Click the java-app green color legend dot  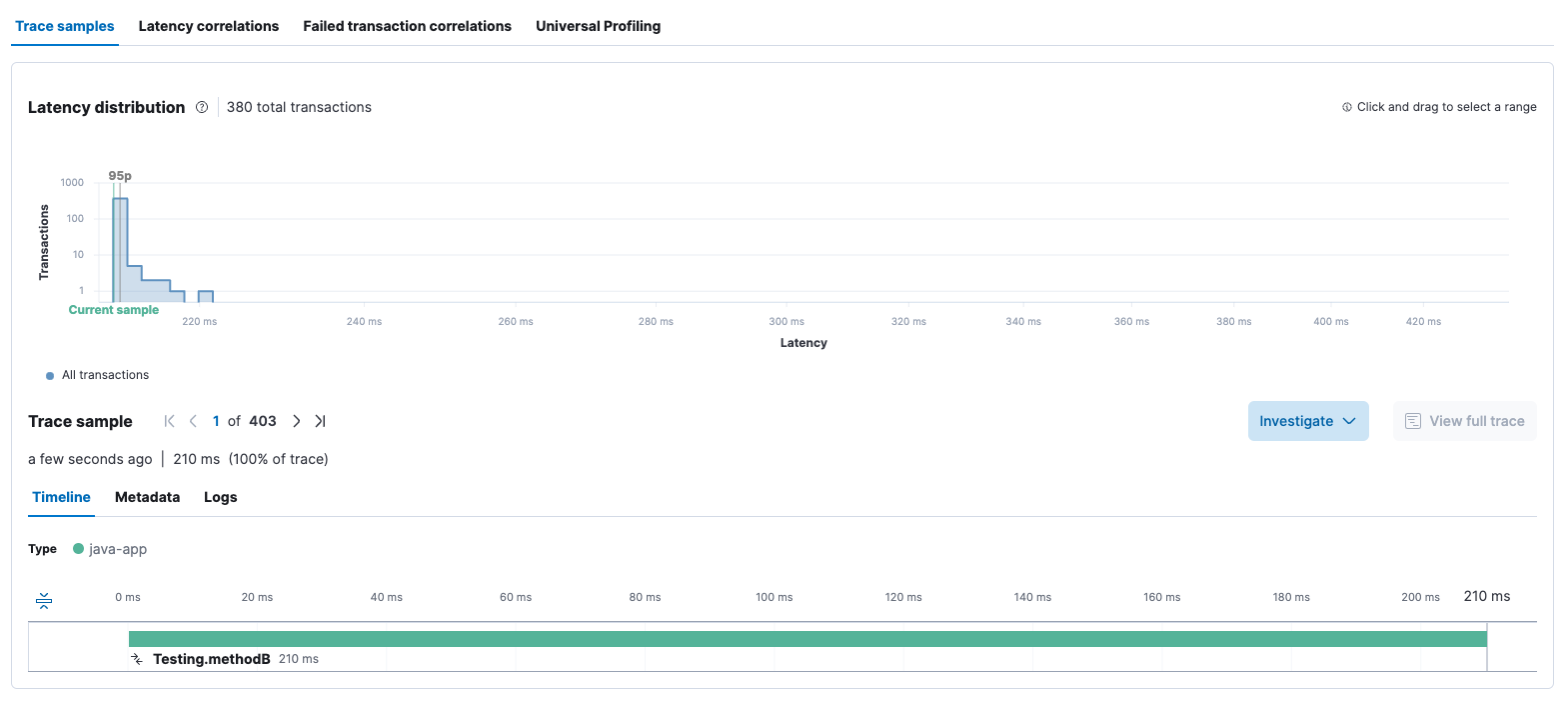coord(79,549)
